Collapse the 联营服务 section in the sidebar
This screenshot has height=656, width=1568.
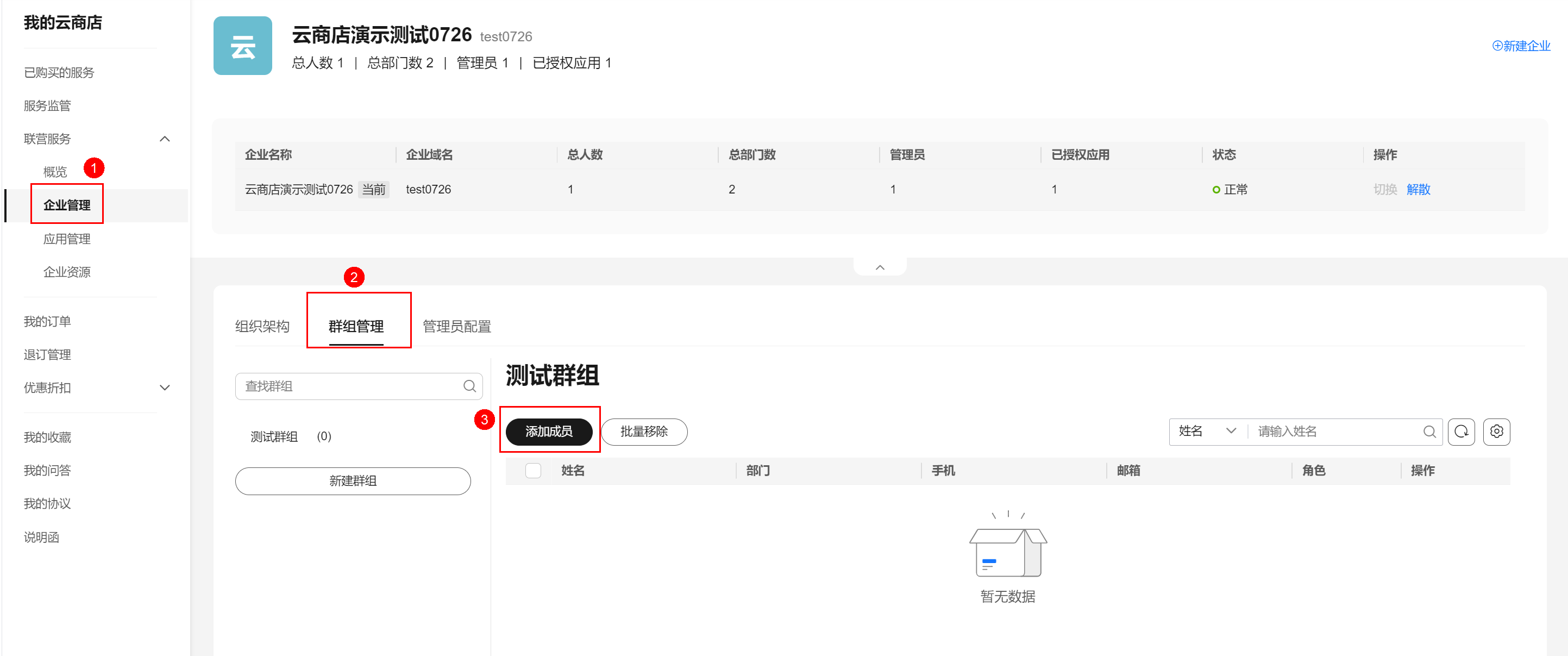point(164,139)
